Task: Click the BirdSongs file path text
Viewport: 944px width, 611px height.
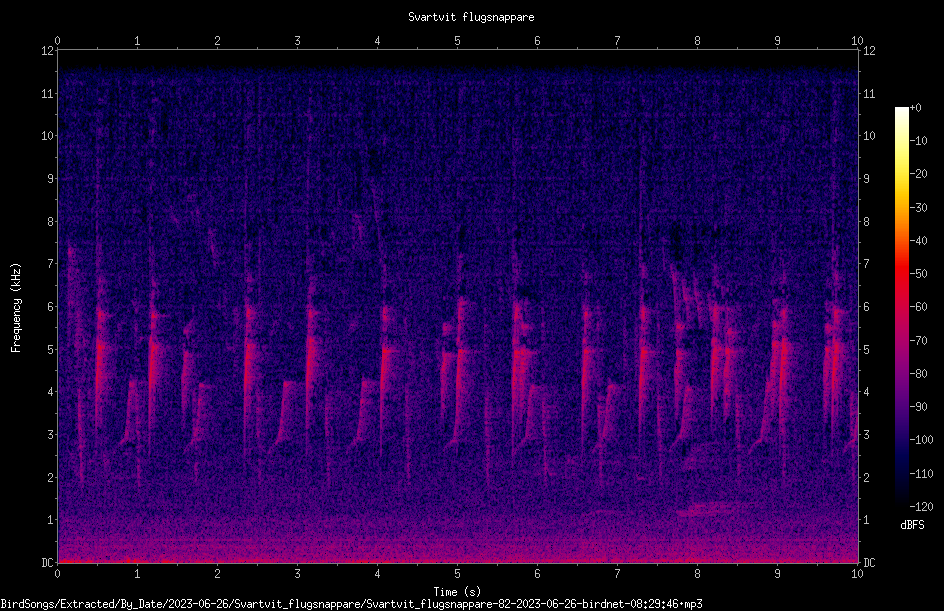Action: [352, 604]
